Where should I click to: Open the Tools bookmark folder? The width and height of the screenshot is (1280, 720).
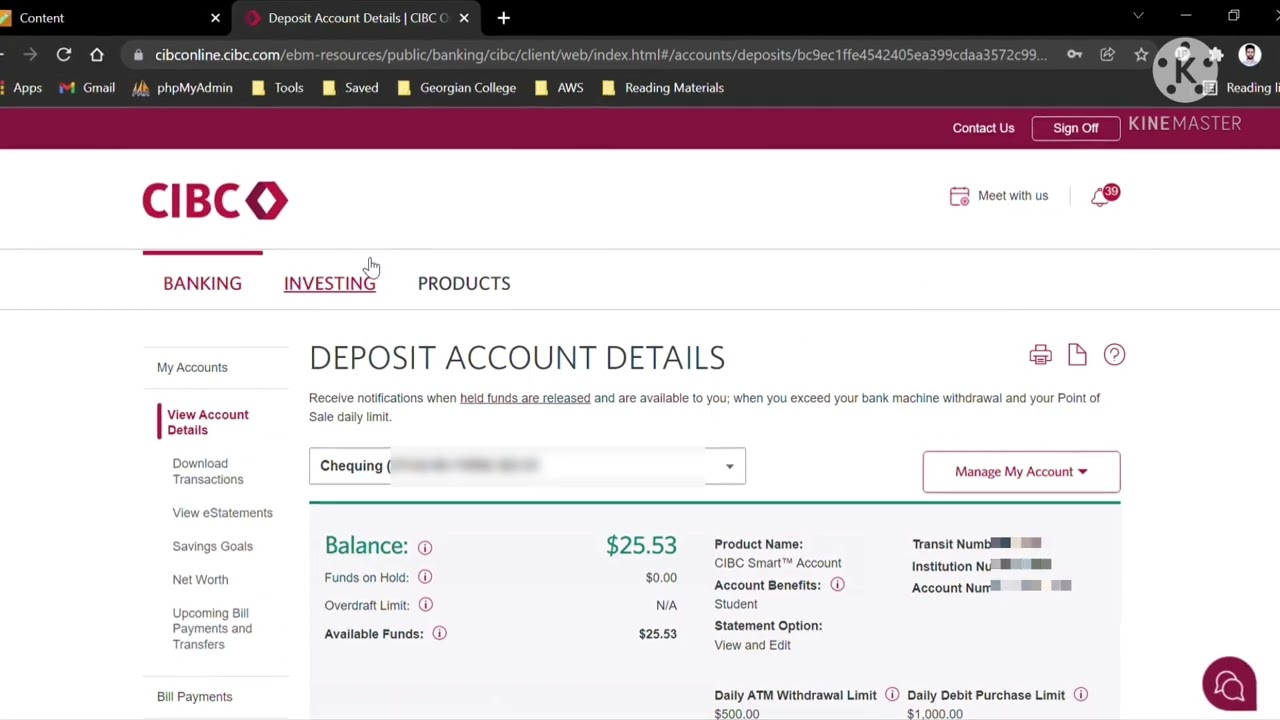277,88
